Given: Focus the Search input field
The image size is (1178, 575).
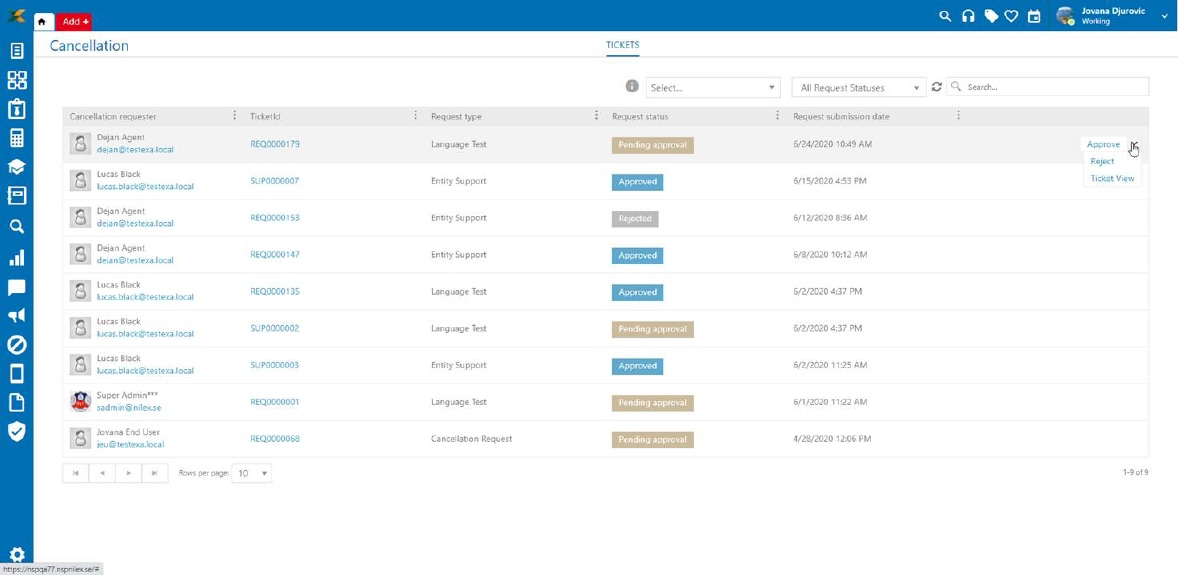Looking at the screenshot, I should click(x=1054, y=87).
